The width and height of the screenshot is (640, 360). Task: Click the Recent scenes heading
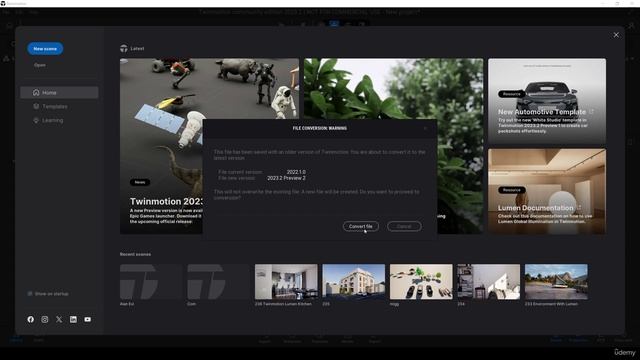[x=135, y=254]
